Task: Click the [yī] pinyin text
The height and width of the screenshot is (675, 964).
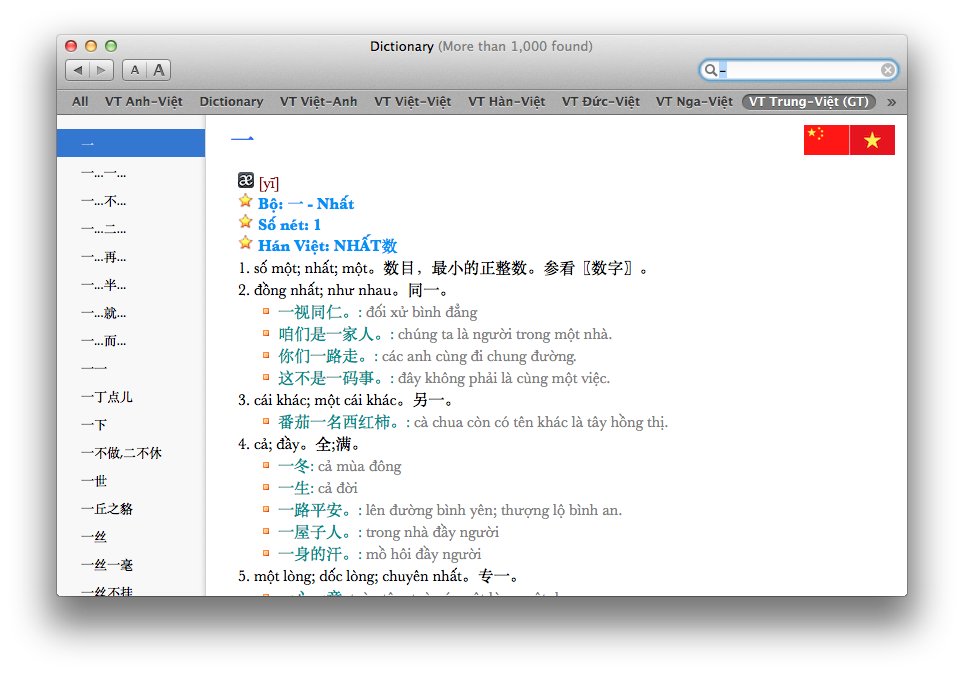Action: point(269,183)
